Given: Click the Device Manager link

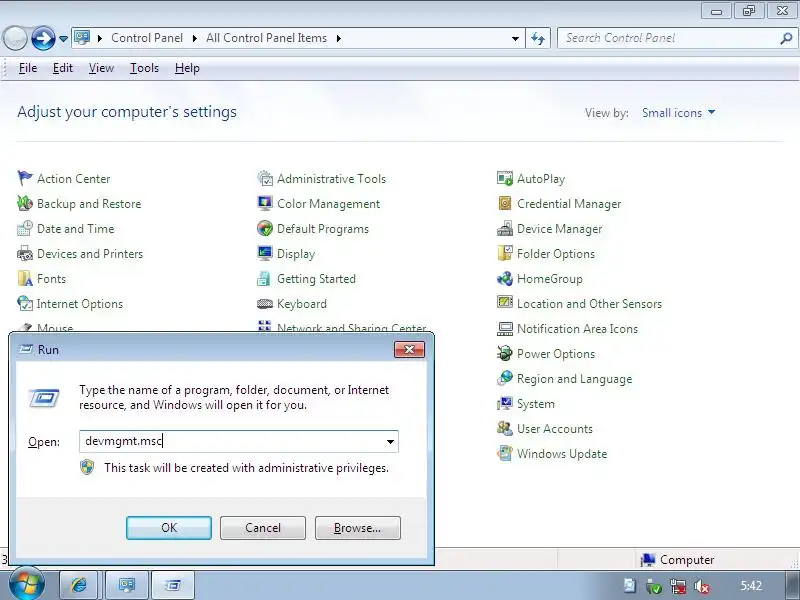Looking at the screenshot, I should (x=560, y=229).
